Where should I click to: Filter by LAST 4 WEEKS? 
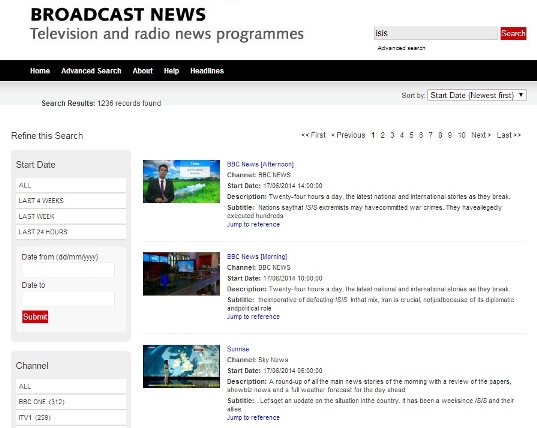tap(71, 201)
